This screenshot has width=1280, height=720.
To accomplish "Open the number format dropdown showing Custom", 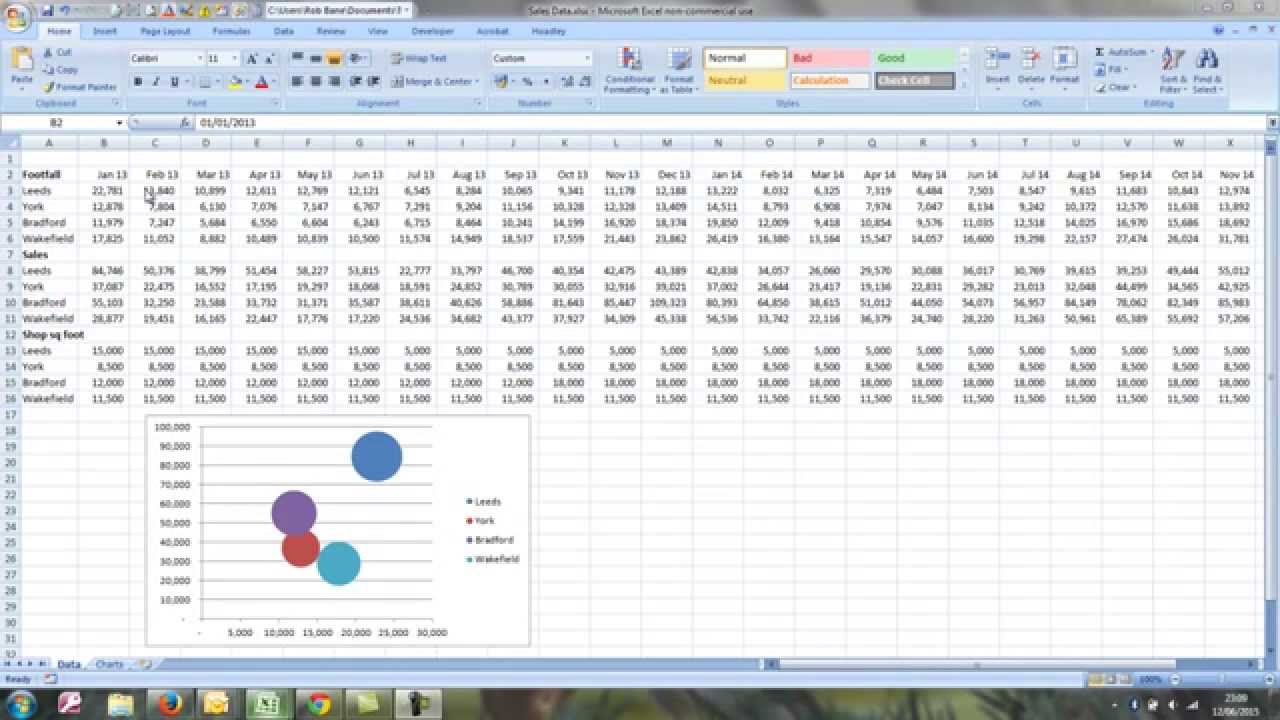I will [587, 58].
